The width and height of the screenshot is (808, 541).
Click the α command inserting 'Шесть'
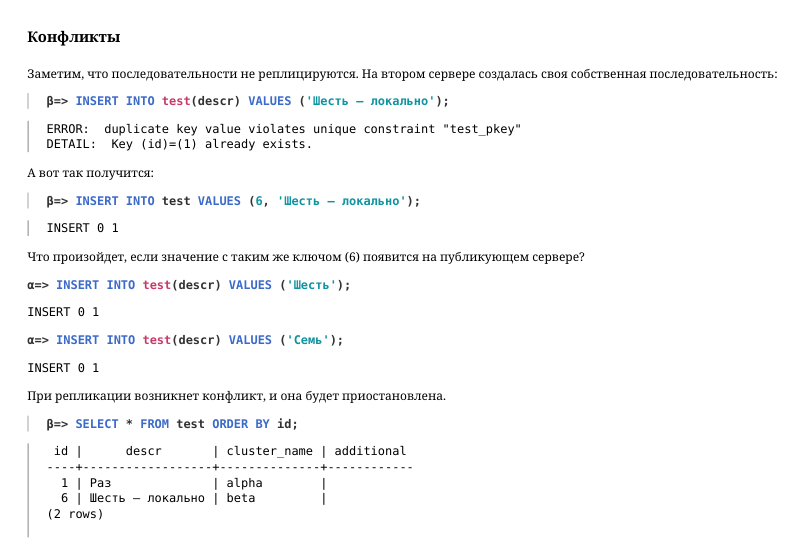coord(189,285)
